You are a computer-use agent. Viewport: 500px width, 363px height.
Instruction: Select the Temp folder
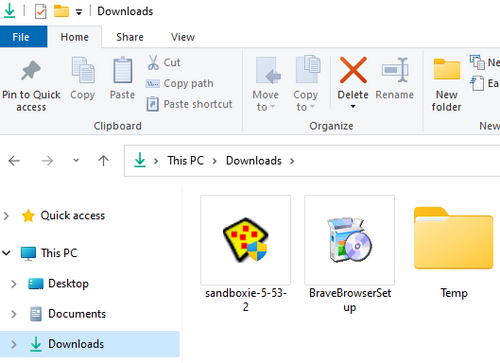point(454,239)
